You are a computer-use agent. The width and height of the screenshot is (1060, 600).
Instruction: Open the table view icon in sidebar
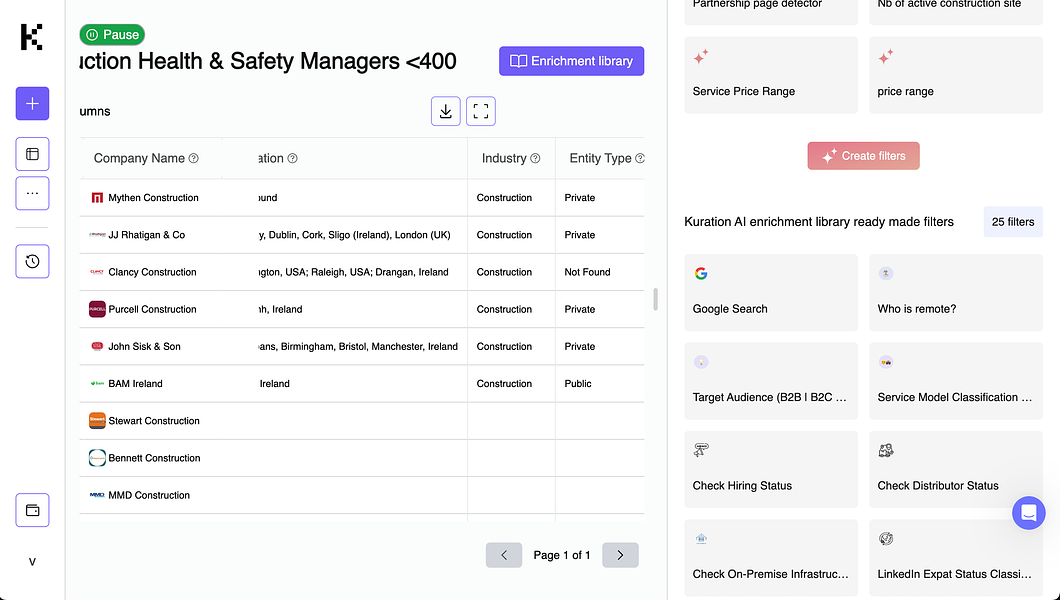32,154
